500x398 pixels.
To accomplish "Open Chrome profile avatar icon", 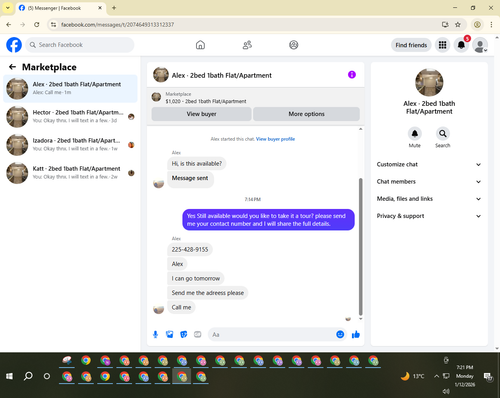I will point(477,25).
